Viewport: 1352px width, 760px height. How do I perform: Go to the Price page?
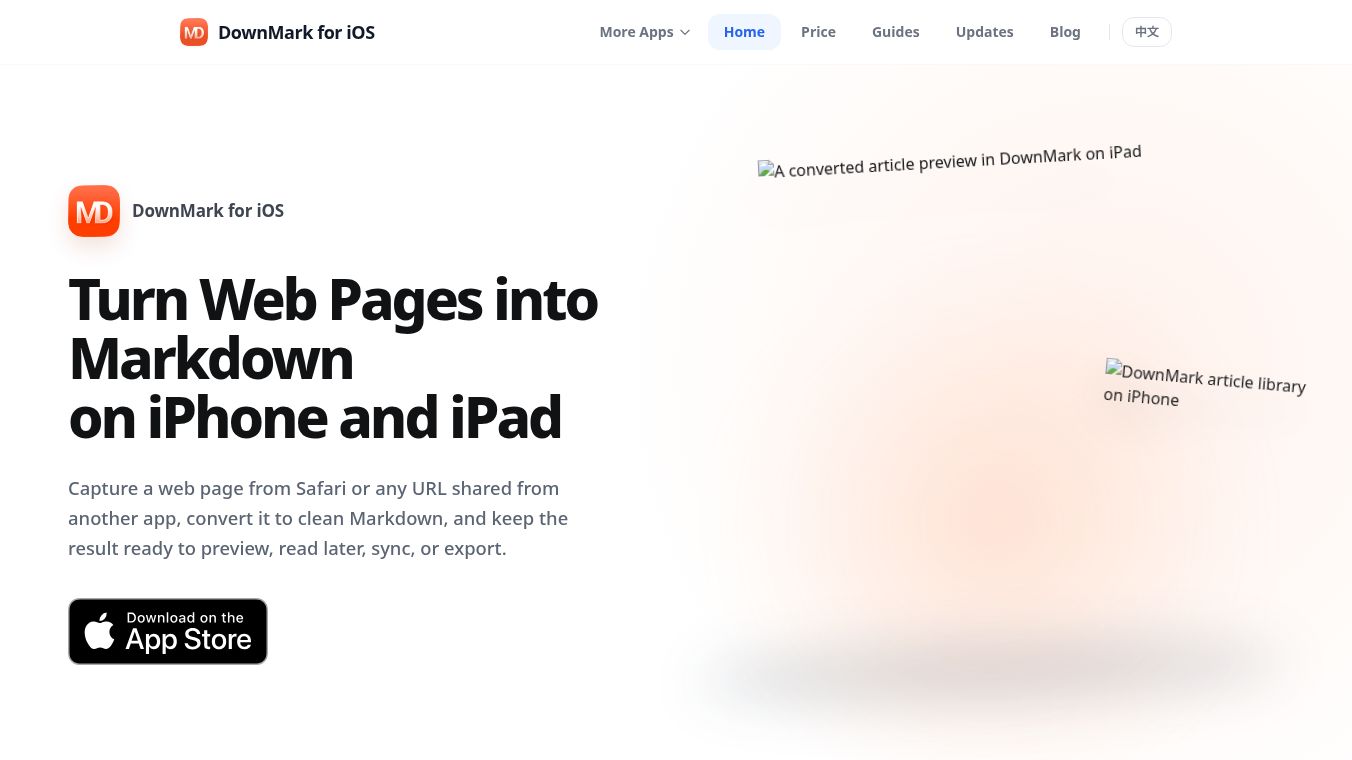click(x=818, y=32)
